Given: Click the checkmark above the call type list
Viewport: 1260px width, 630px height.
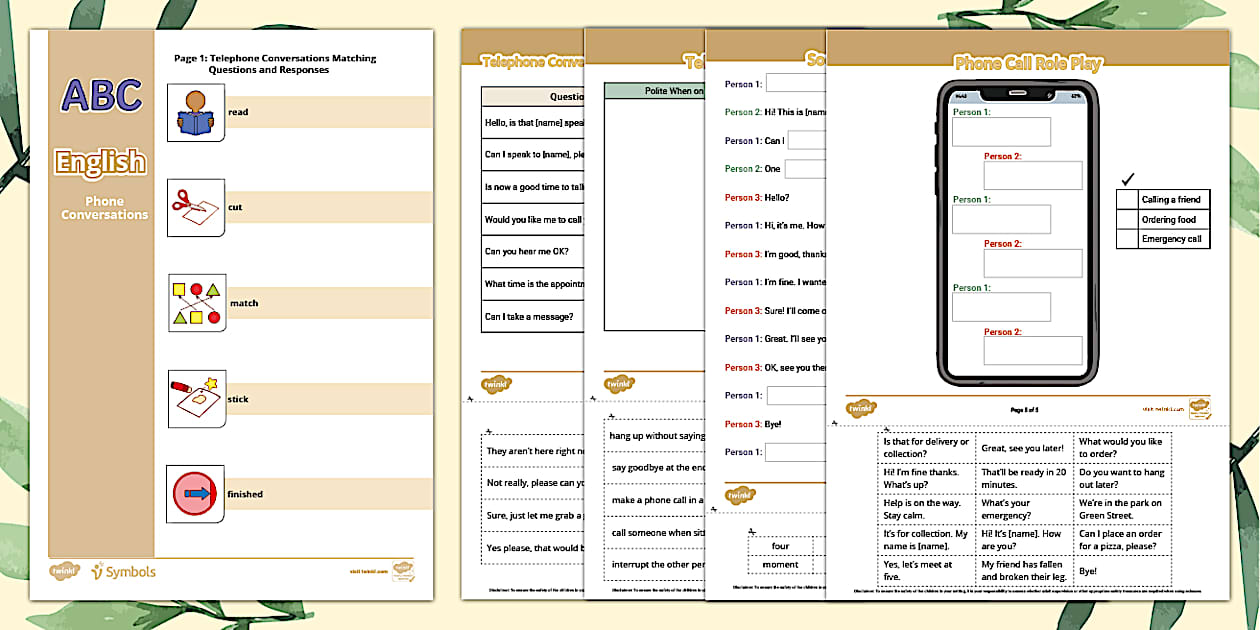Looking at the screenshot, I should pos(1128,180).
